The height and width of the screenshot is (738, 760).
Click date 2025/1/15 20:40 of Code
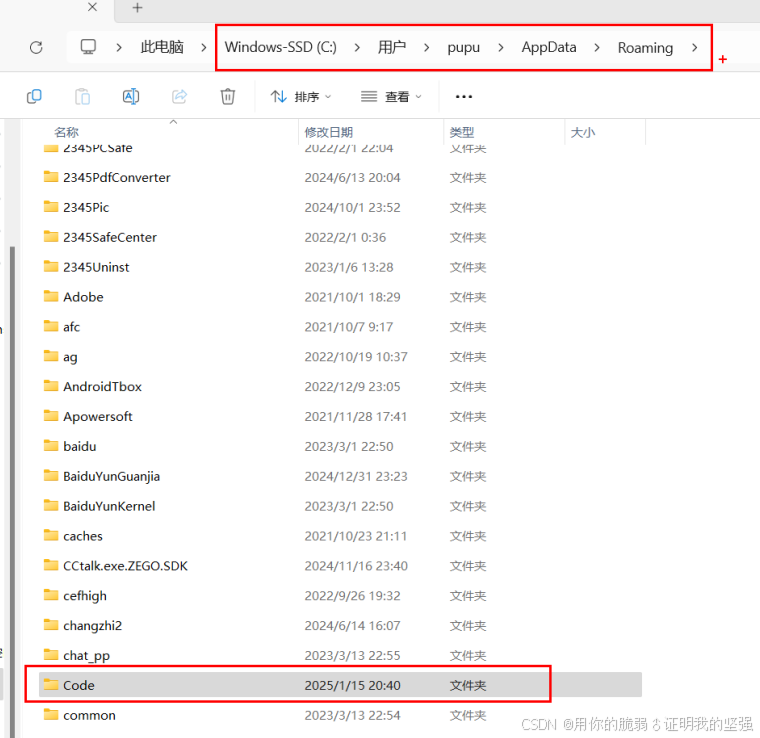pos(352,686)
